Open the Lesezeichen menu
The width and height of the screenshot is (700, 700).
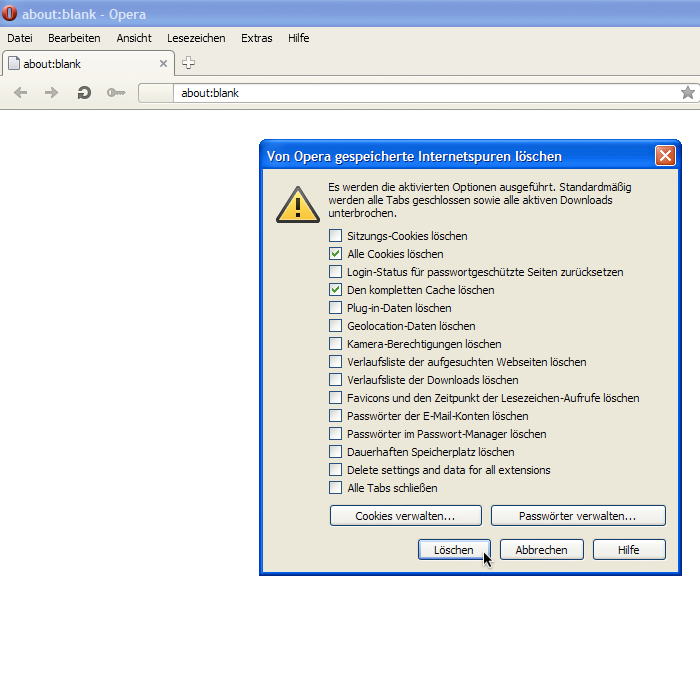196,38
